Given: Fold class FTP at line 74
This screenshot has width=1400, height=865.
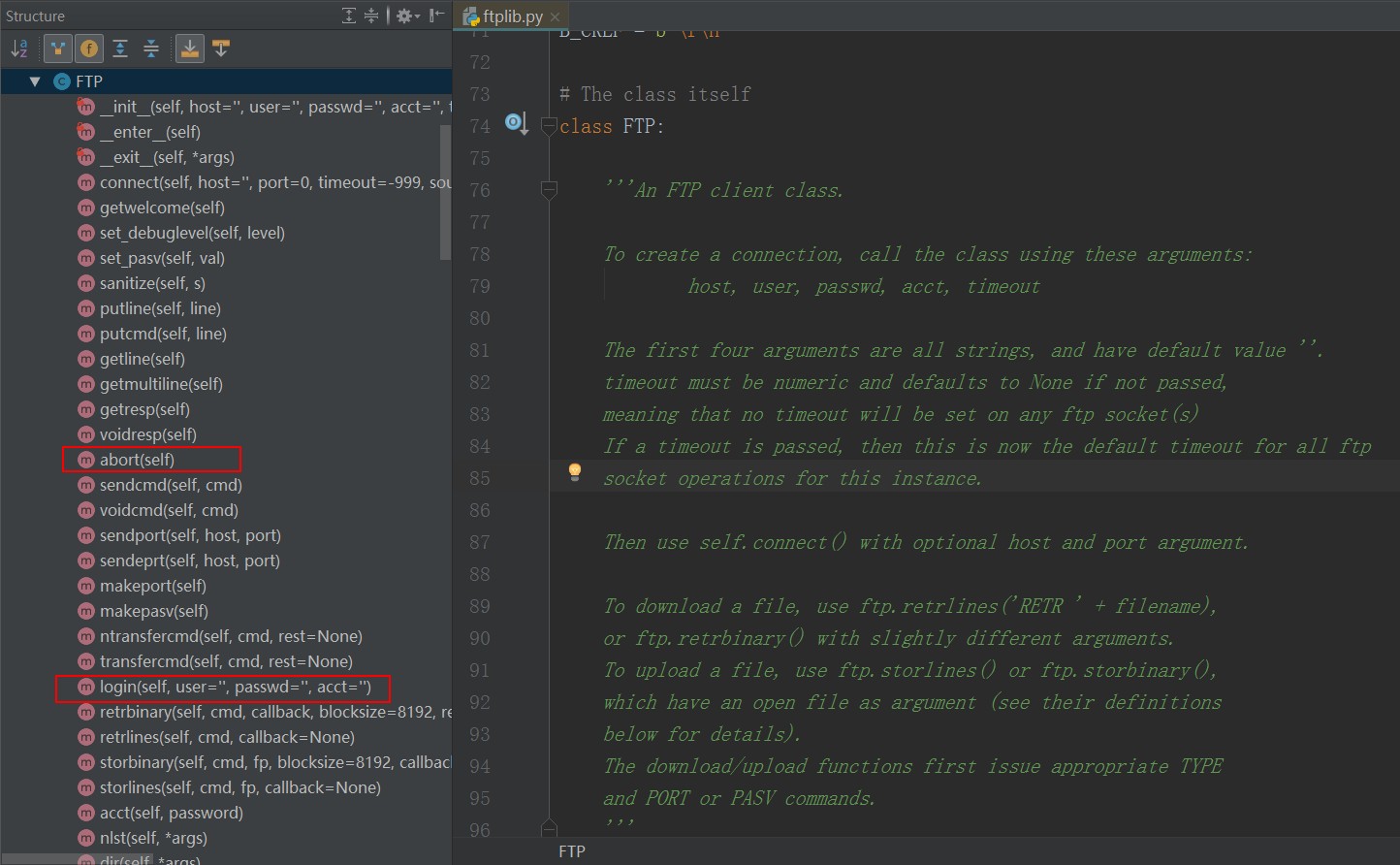Looking at the screenshot, I should click(549, 126).
